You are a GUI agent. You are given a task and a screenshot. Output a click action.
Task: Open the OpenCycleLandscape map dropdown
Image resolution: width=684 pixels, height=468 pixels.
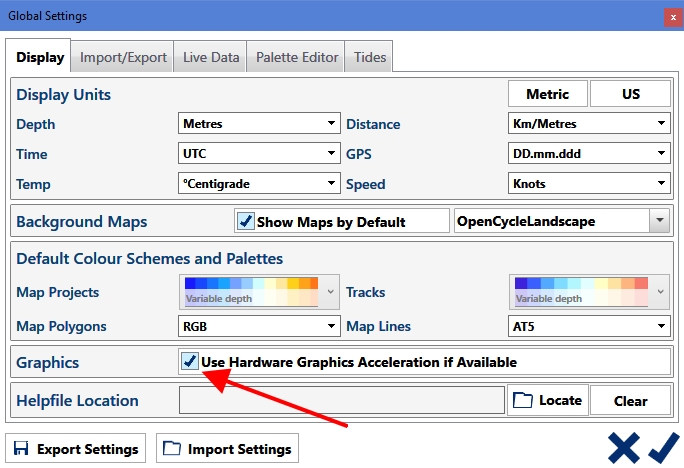click(x=560, y=221)
